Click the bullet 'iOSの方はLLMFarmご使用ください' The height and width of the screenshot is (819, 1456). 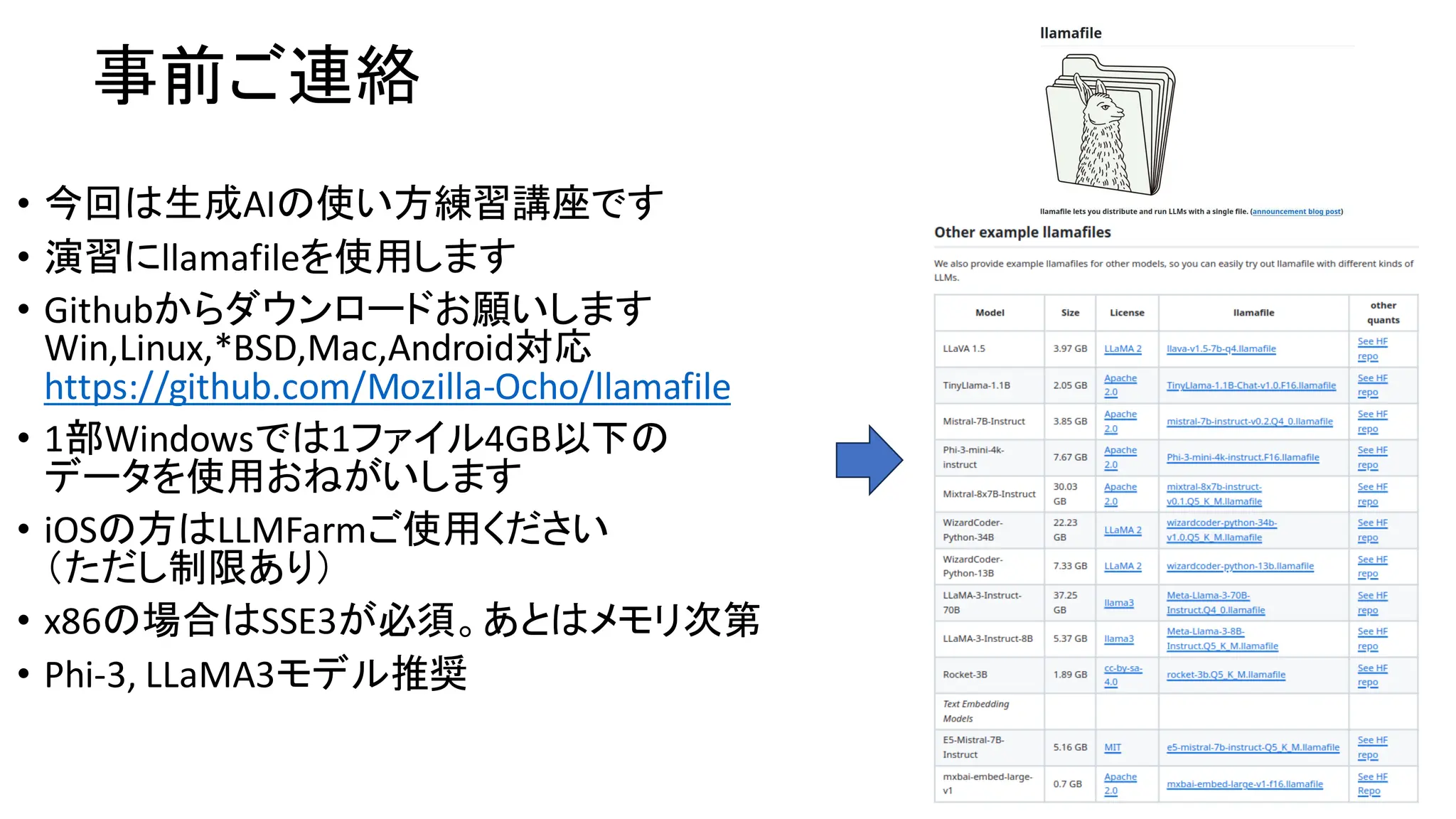(x=326, y=529)
